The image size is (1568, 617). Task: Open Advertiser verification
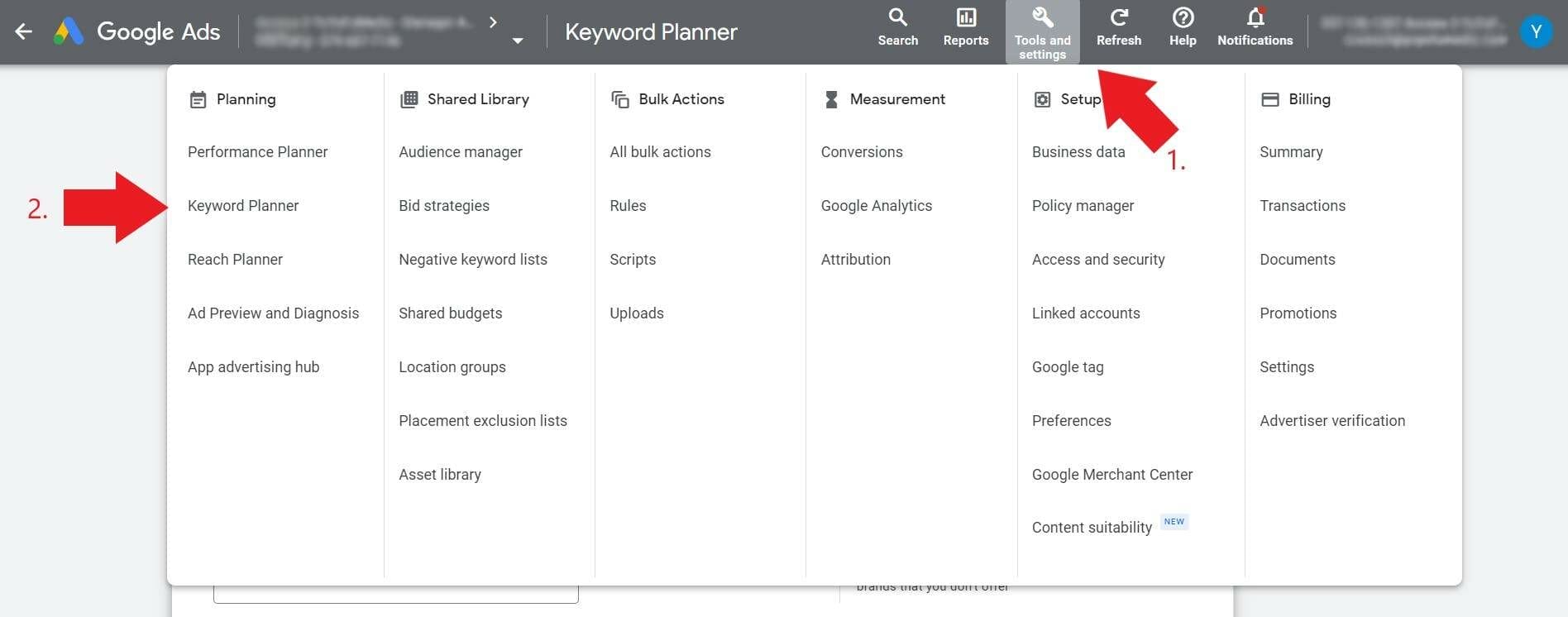pyautogui.click(x=1332, y=421)
